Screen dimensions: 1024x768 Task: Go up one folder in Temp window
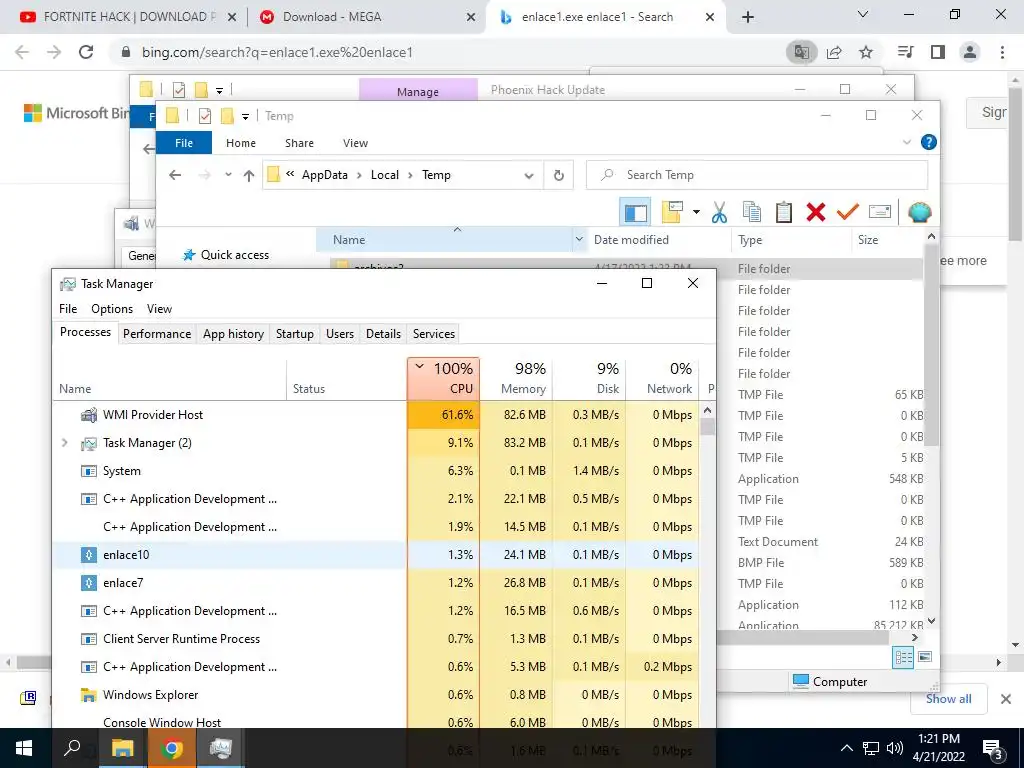(x=248, y=175)
